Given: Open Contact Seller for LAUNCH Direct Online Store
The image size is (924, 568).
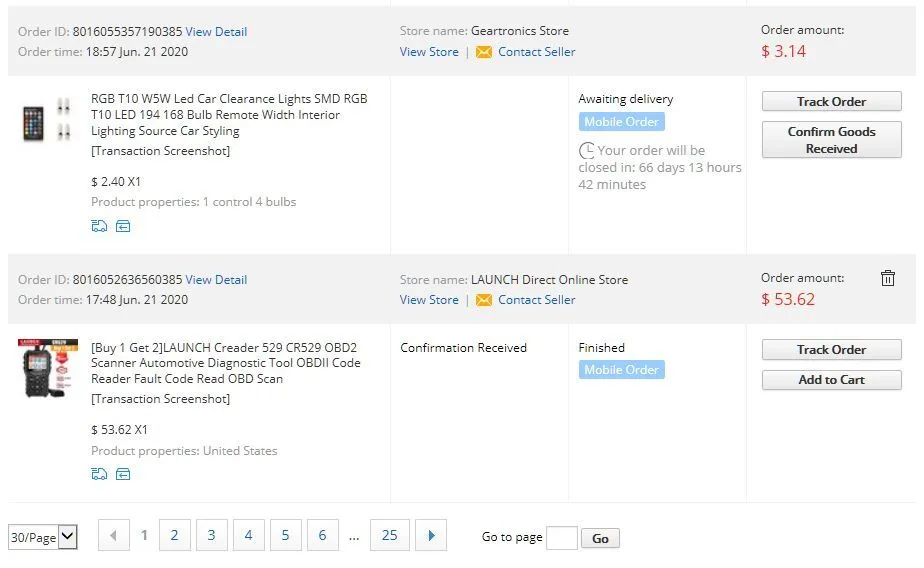Looking at the screenshot, I should click(x=536, y=300).
